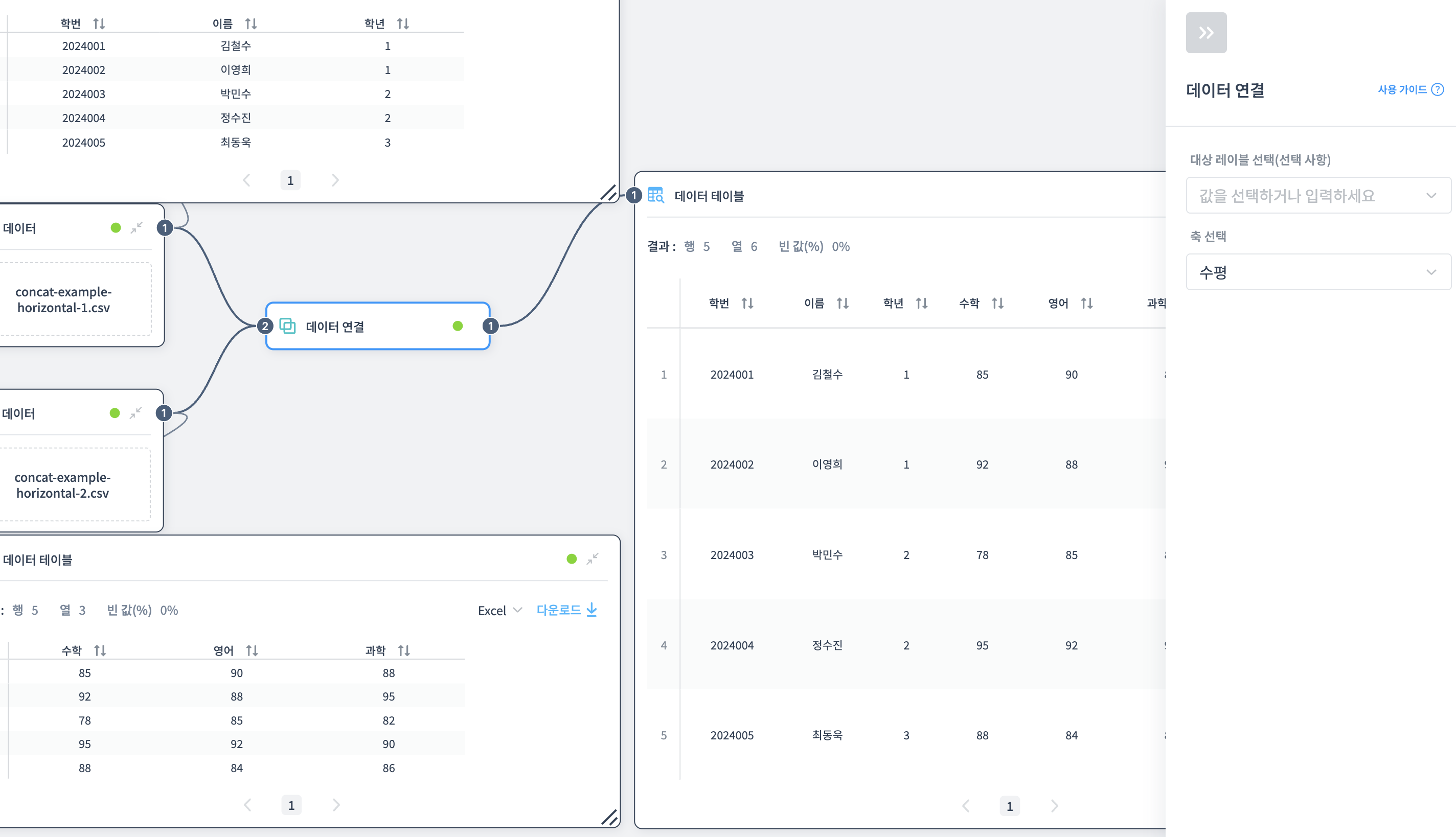Screen dimensions: 1456x837
Task: Go to next page in result table
Action: tap(1054, 806)
